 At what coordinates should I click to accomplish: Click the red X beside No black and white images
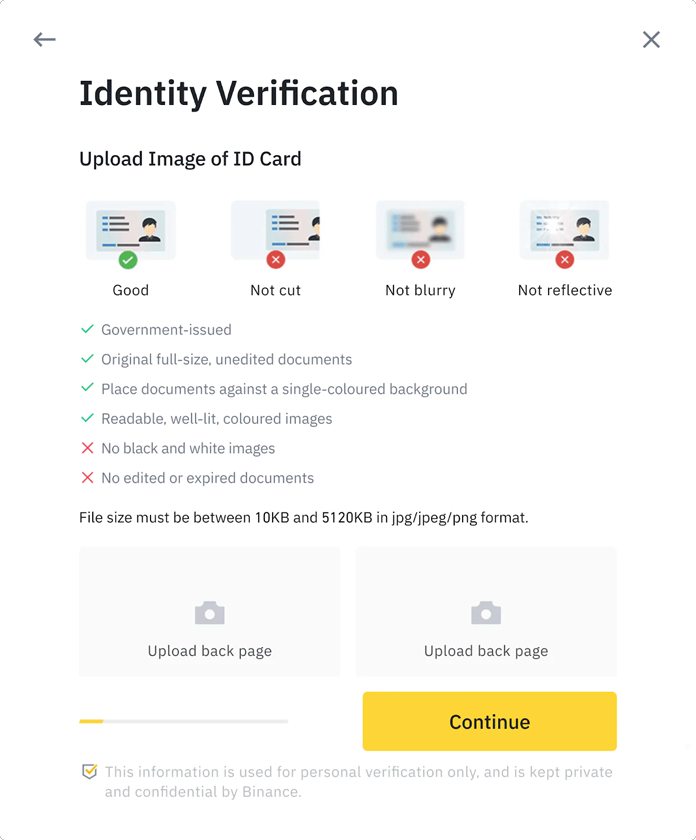click(x=88, y=449)
